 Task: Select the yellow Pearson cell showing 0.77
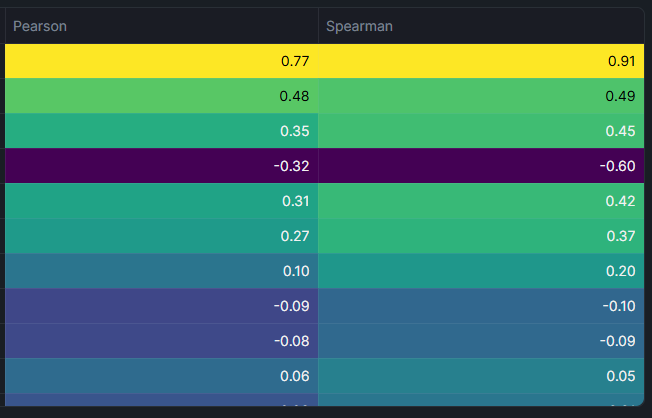(294, 61)
